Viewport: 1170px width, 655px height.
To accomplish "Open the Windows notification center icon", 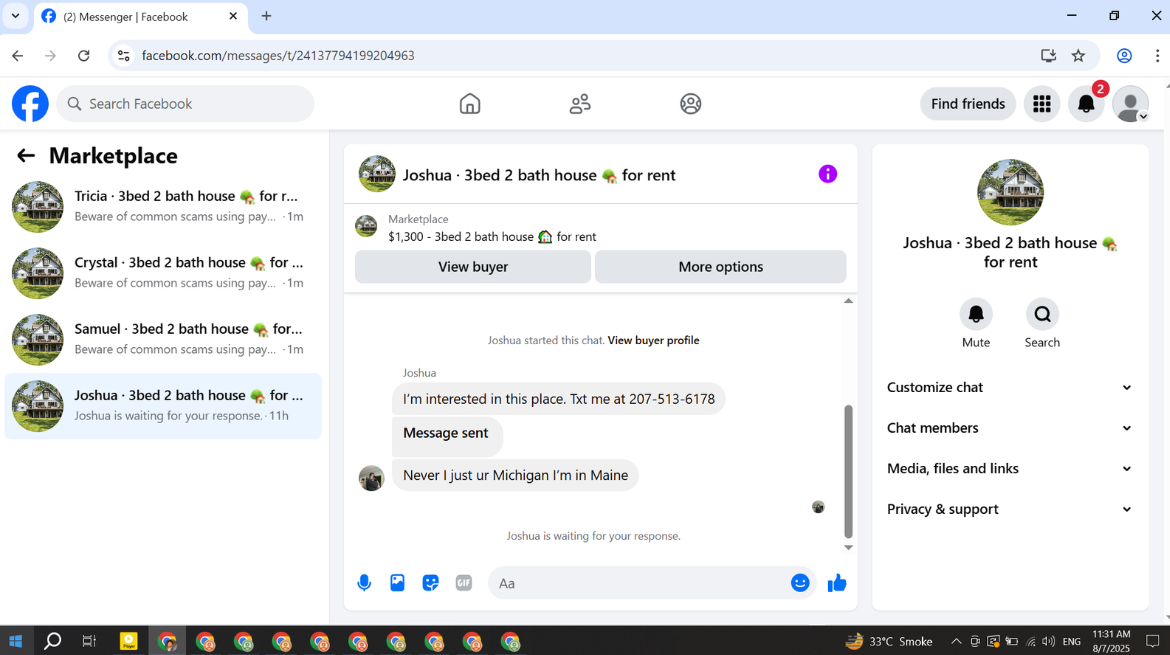I will [x=1153, y=641].
